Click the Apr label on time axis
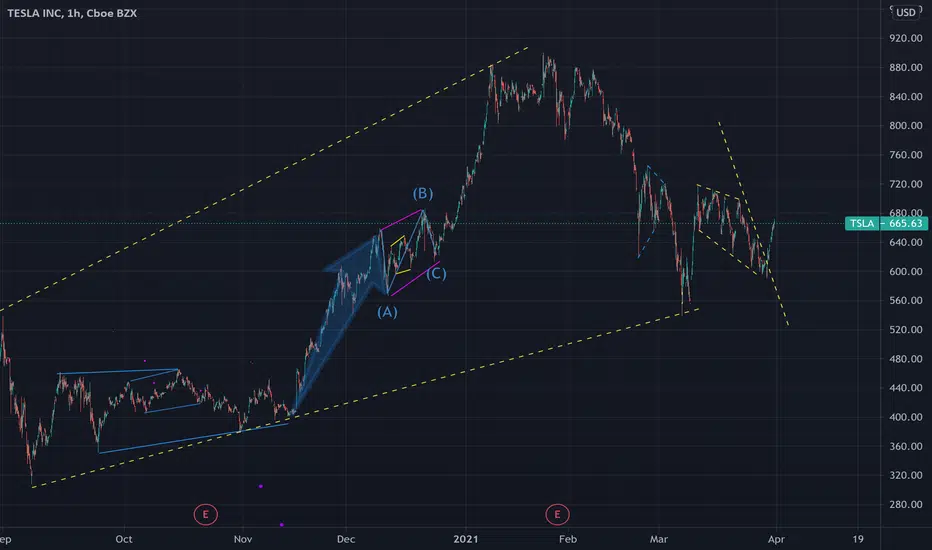Screen dimensions: 932x550 [776, 539]
